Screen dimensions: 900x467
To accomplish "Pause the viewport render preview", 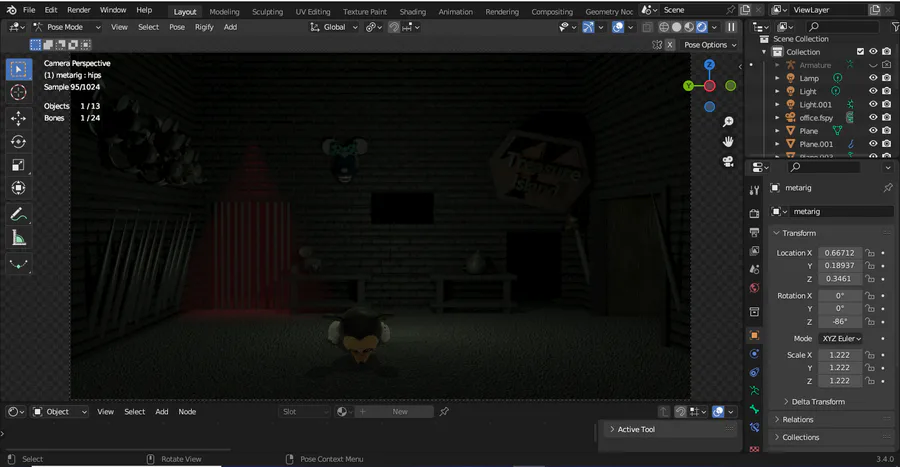I will pyautogui.click(x=731, y=27).
